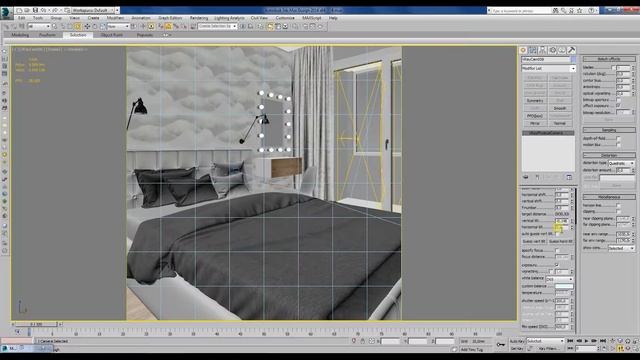
Task: Open the Rendering menu
Action: point(199,18)
